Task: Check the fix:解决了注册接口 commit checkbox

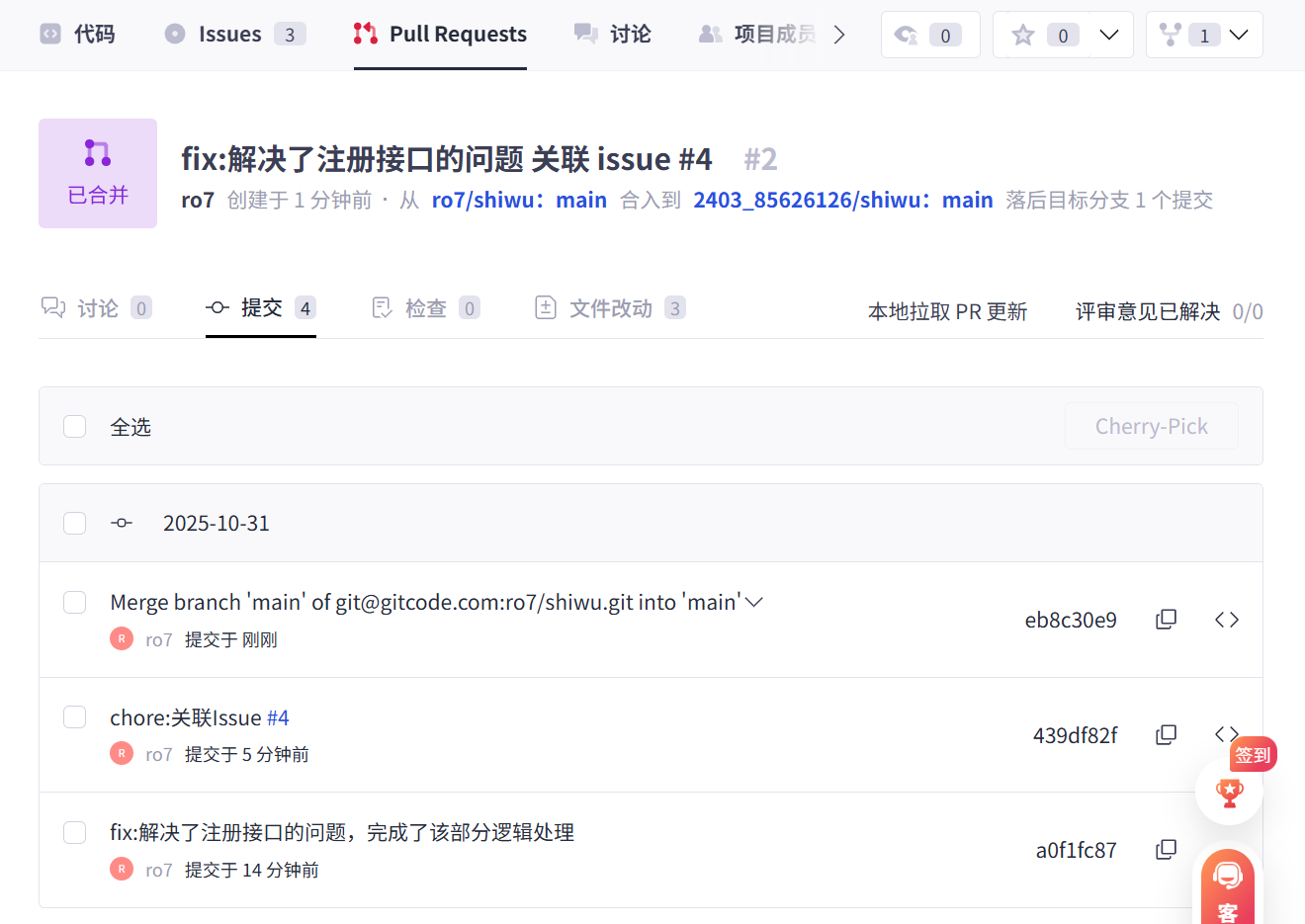Action: 75,832
